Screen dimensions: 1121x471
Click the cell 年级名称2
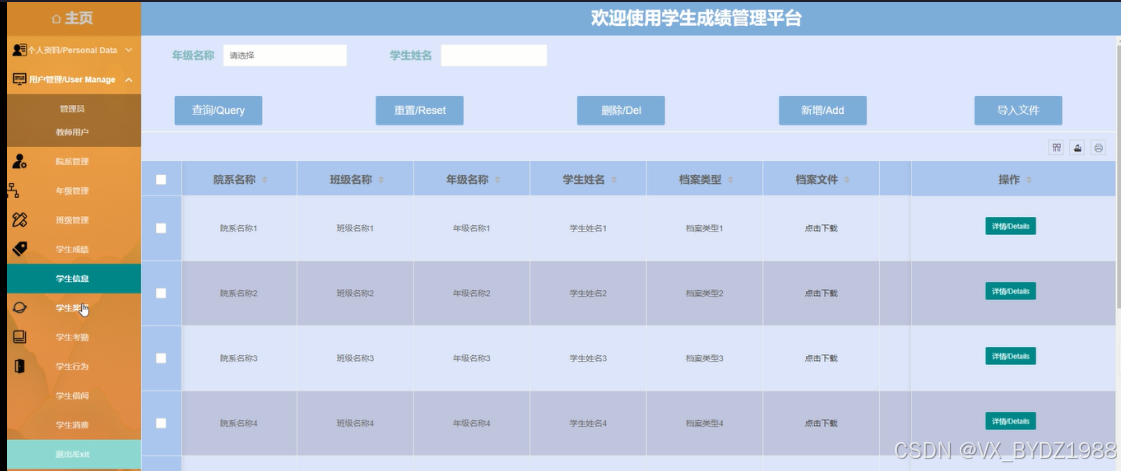point(472,293)
